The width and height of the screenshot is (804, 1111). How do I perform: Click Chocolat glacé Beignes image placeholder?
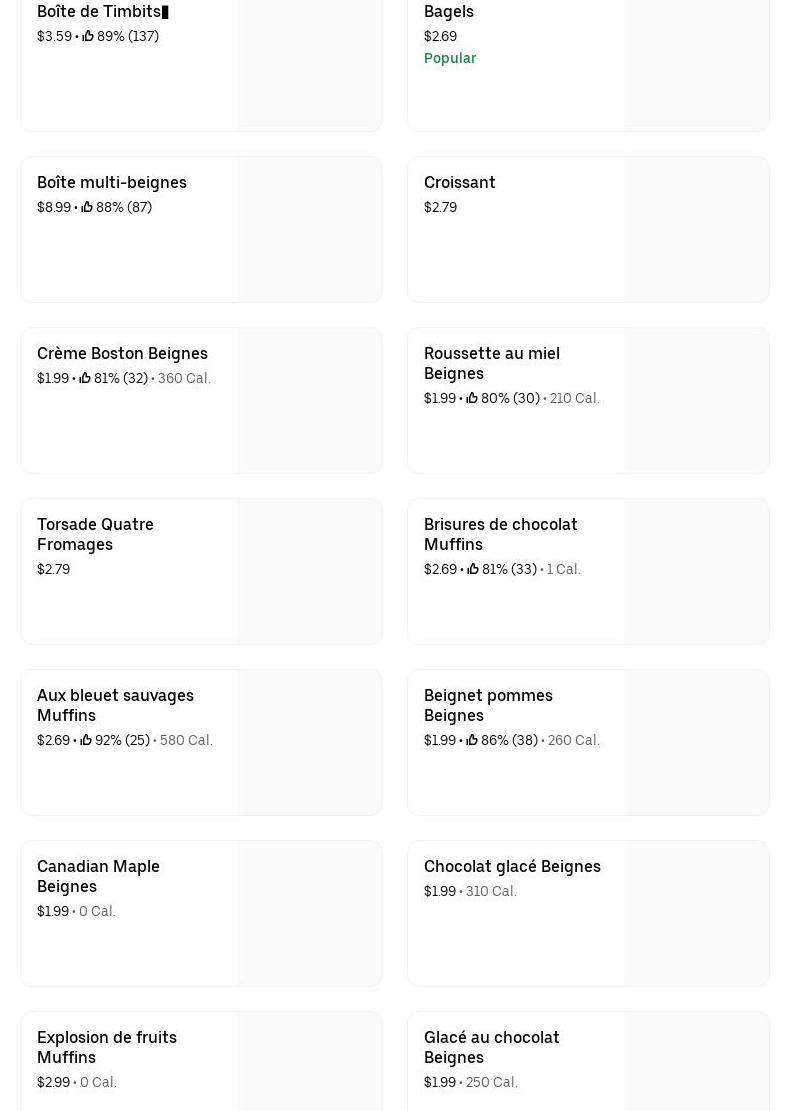pyautogui.click(x=696, y=913)
